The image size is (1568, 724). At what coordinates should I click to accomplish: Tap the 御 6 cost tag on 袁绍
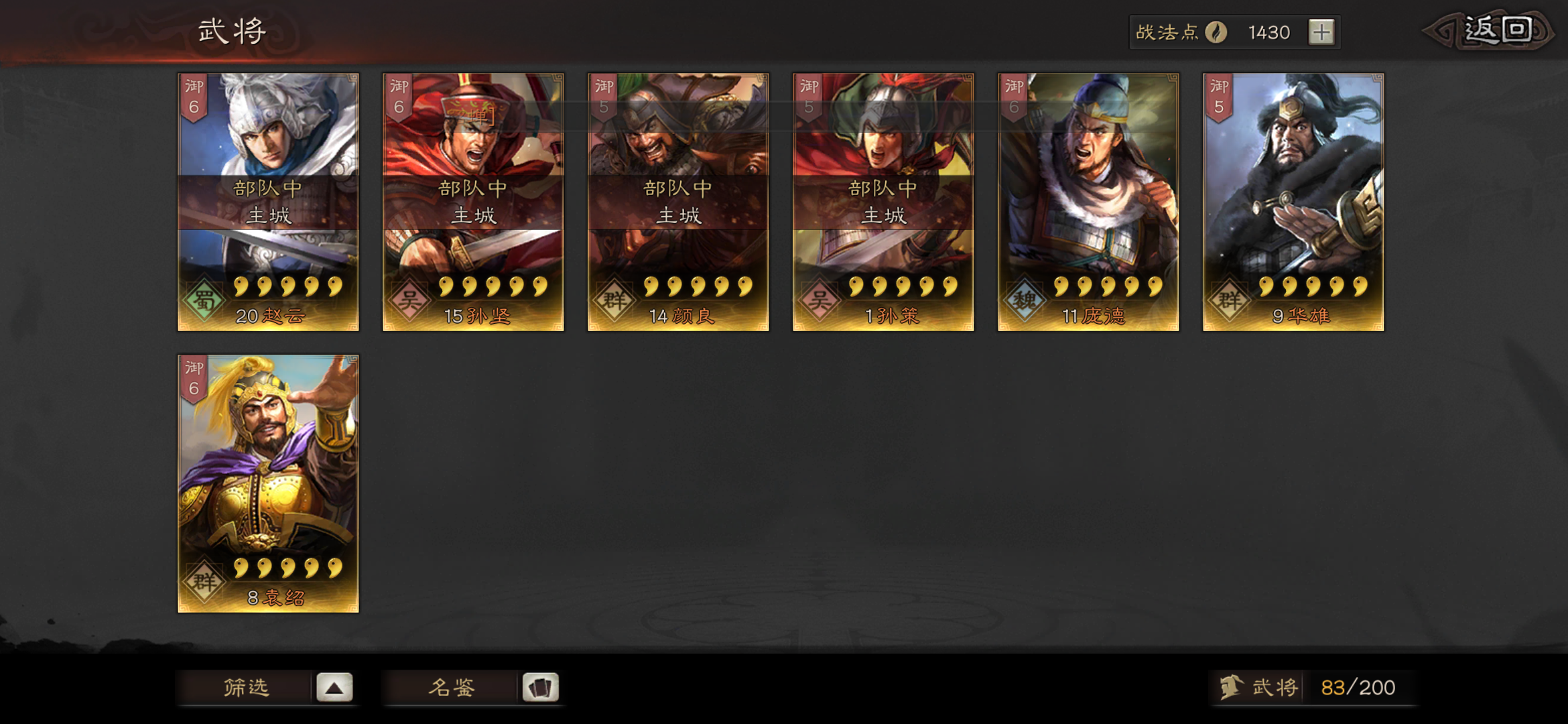194,379
